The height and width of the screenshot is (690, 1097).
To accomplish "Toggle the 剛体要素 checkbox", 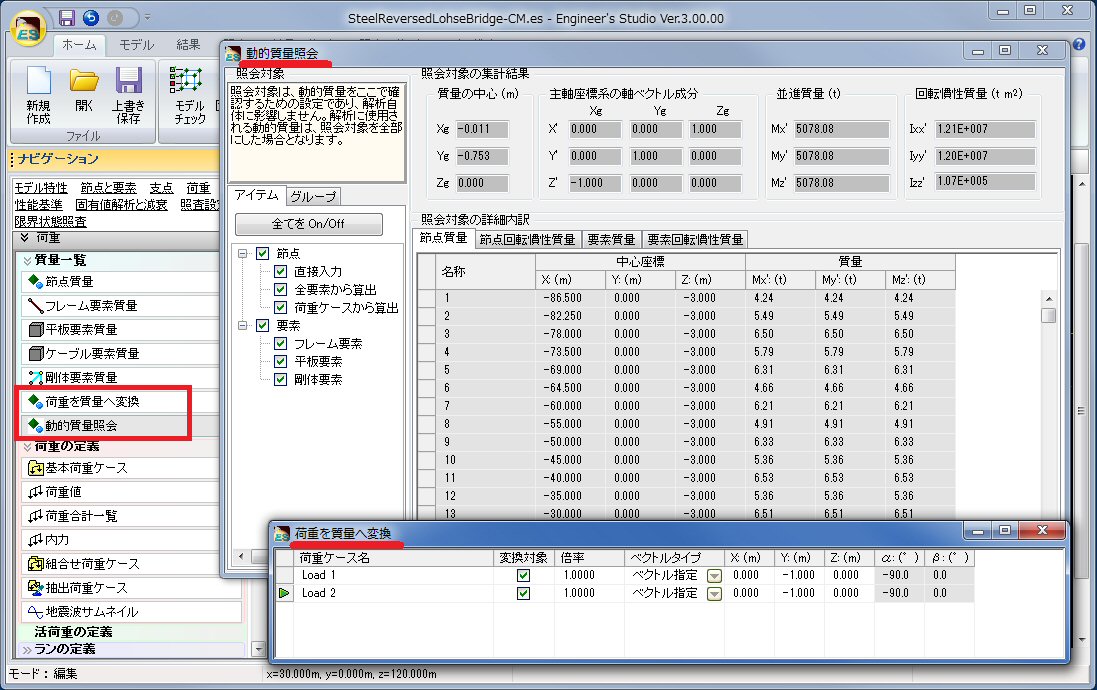I will tap(281, 379).
